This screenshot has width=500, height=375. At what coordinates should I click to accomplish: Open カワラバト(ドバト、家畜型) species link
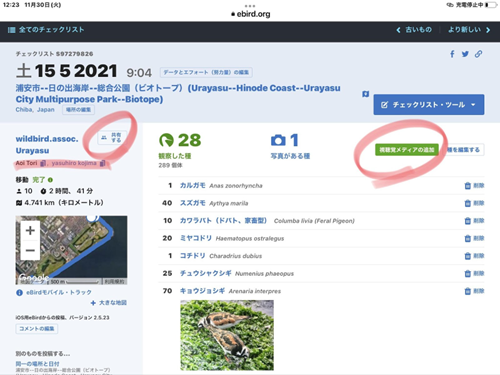click(x=223, y=221)
